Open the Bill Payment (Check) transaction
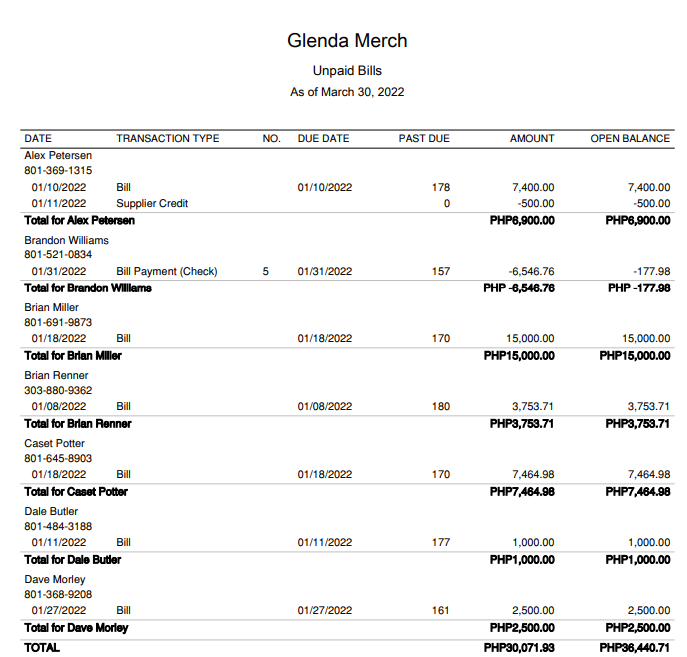This screenshot has width=687, height=657. [166, 271]
